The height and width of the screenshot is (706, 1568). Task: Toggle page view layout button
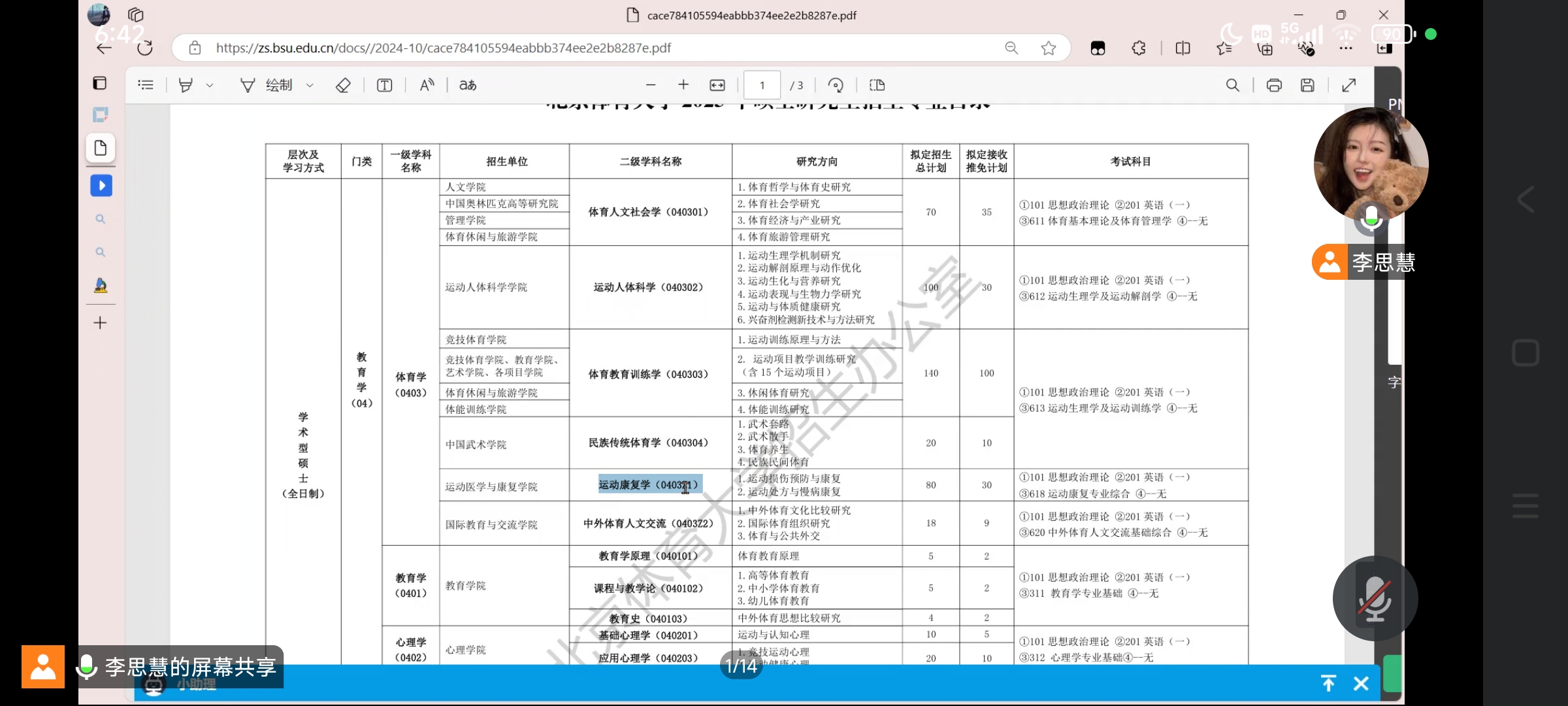[877, 85]
